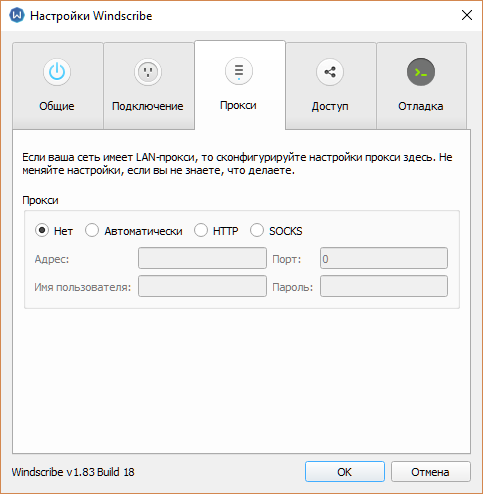The width and height of the screenshot is (483, 494).
Task: Click the Отмена button
Action: 431,472
